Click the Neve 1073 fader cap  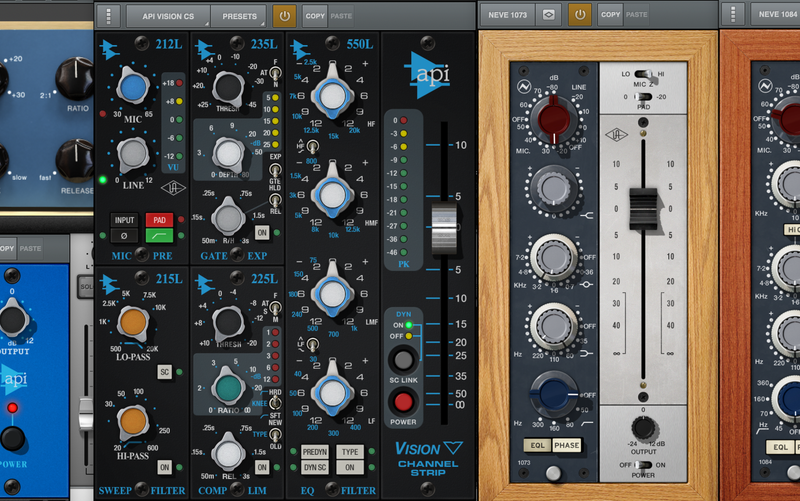point(643,209)
